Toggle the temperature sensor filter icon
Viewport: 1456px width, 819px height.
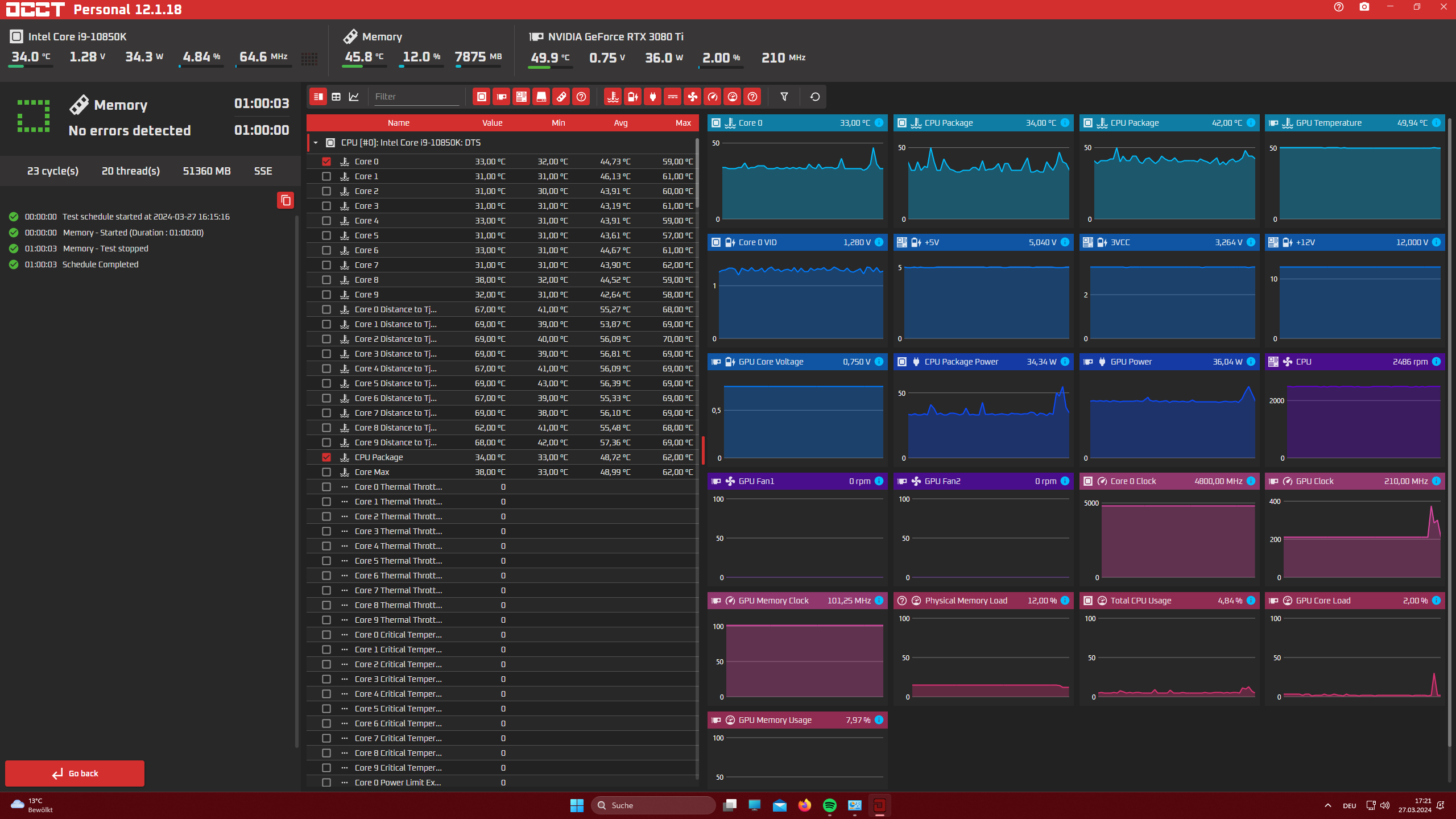click(x=613, y=97)
